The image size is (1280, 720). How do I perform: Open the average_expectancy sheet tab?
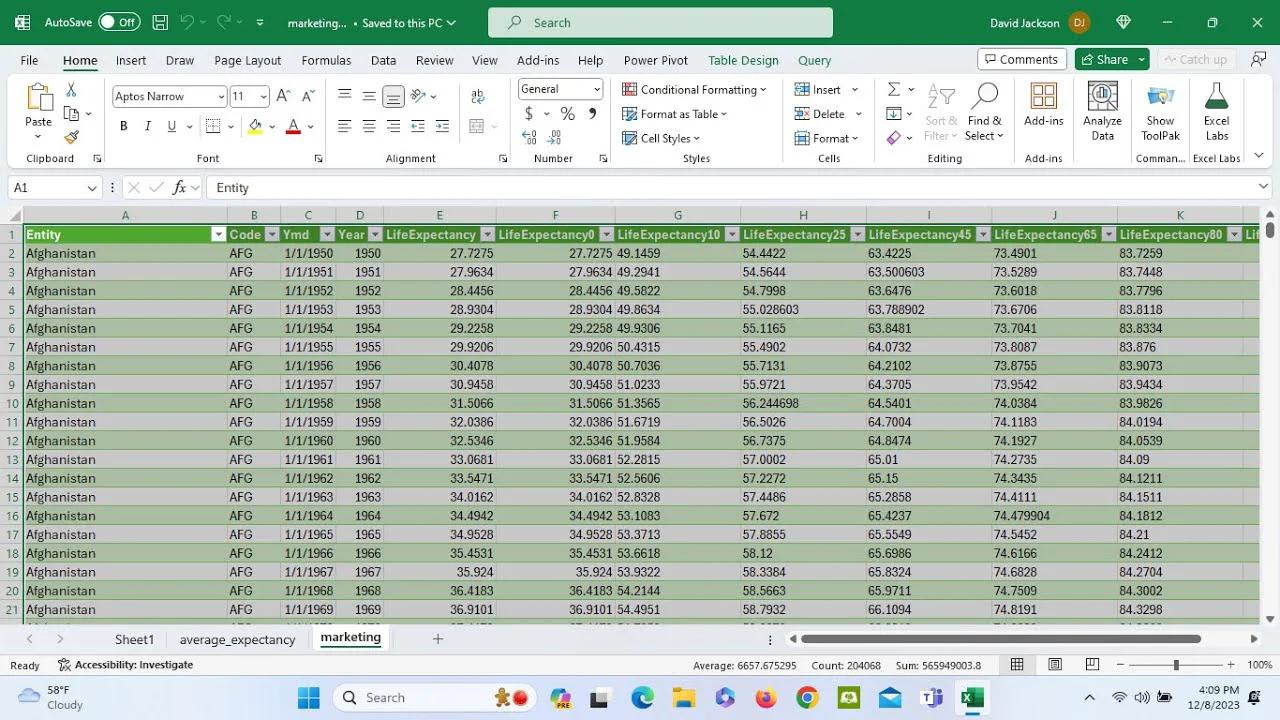[236, 639]
